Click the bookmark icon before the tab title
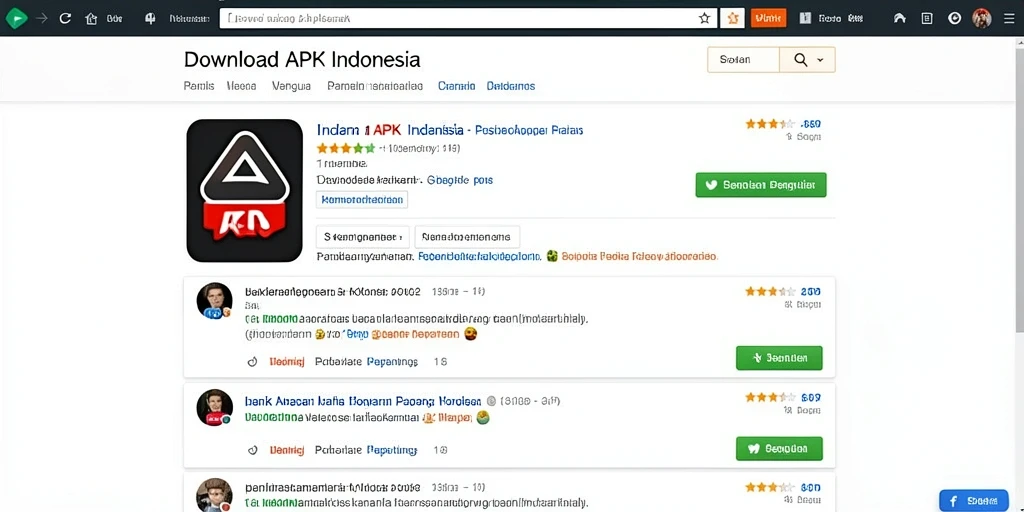1024x512 pixels. point(150,18)
